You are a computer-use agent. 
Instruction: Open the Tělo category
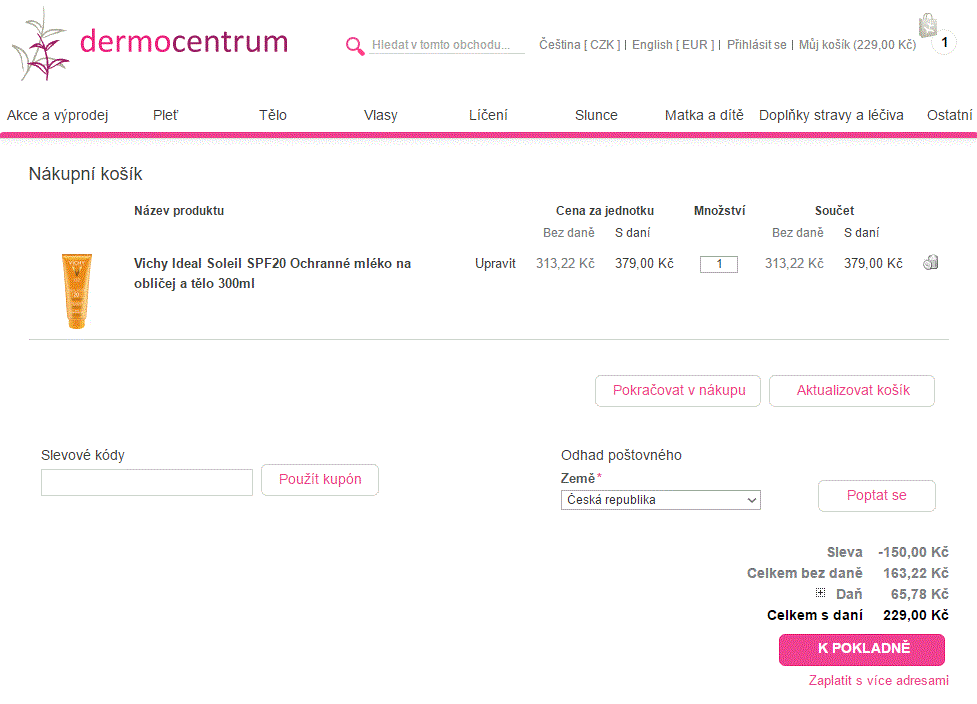(273, 115)
